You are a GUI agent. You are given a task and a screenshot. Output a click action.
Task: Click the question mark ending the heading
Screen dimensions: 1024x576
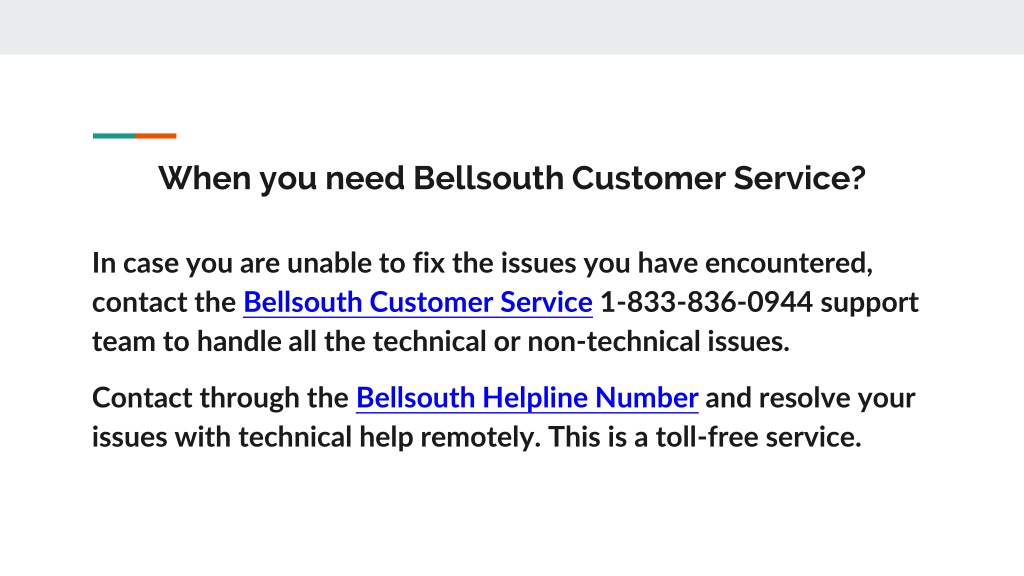click(x=858, y=178)
